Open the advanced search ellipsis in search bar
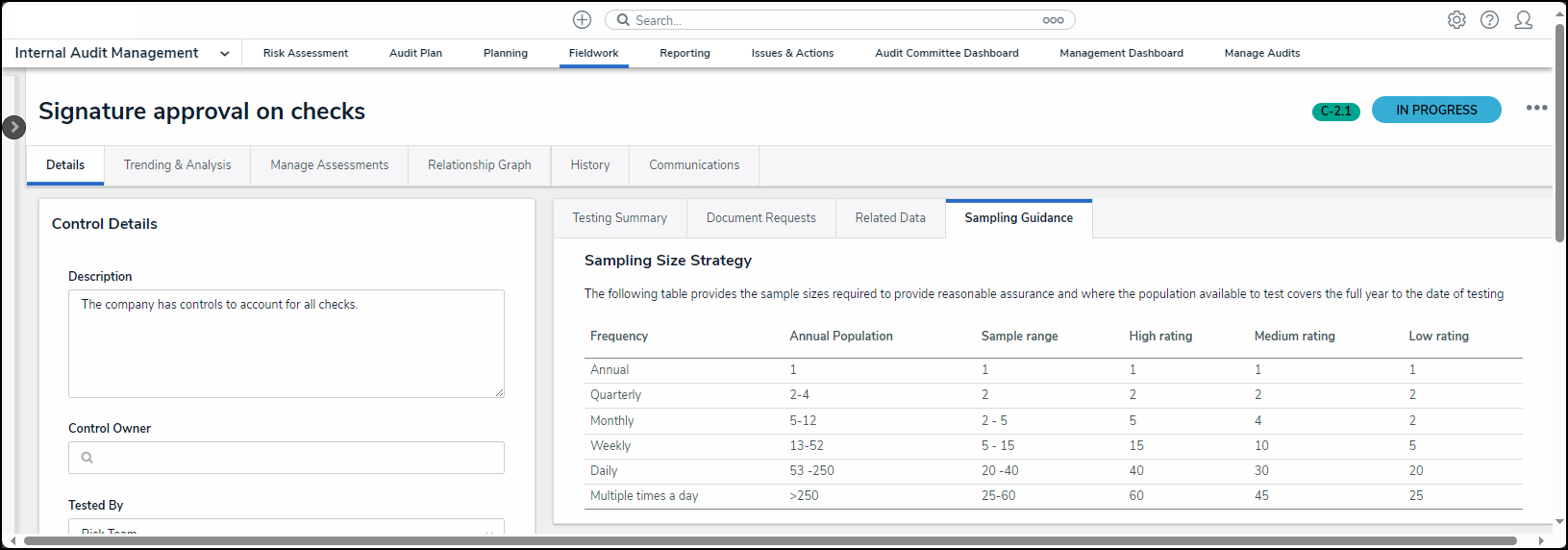The image size is (1568, 550). coord(1053,20)
